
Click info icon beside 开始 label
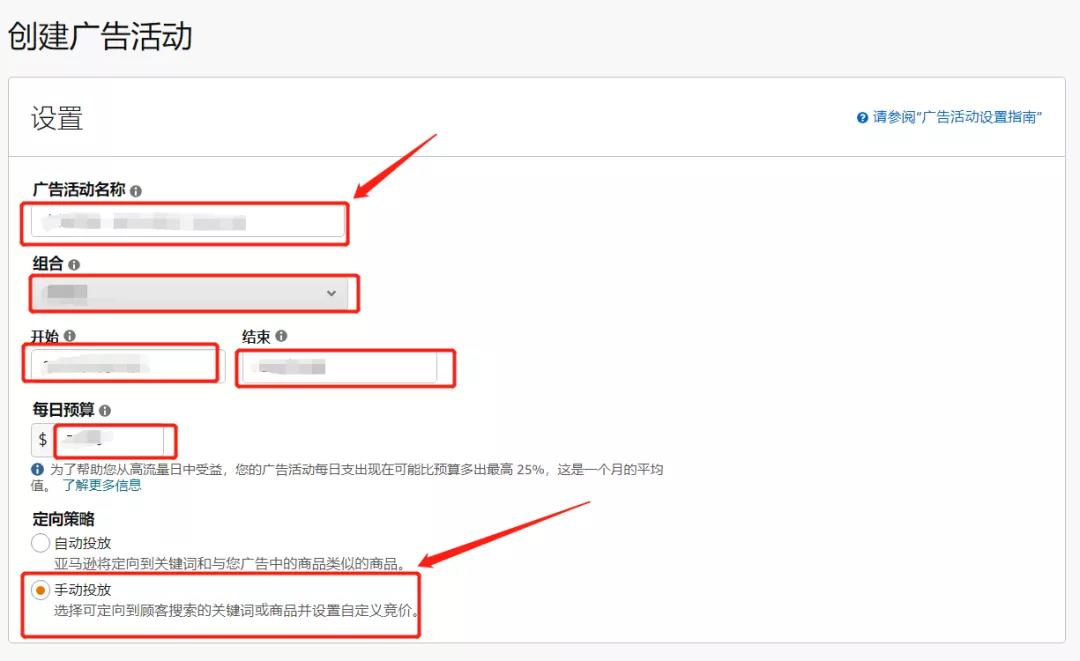[69, 337]
